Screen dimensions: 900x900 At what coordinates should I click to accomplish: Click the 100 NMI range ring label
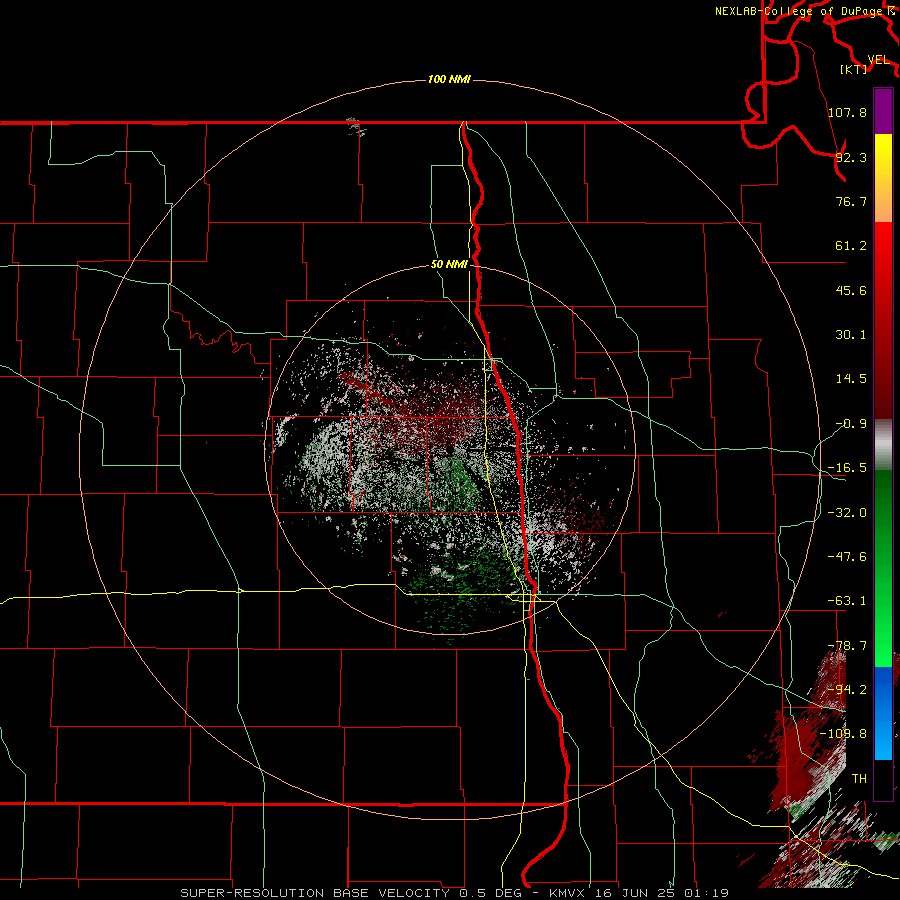point(449,79)
